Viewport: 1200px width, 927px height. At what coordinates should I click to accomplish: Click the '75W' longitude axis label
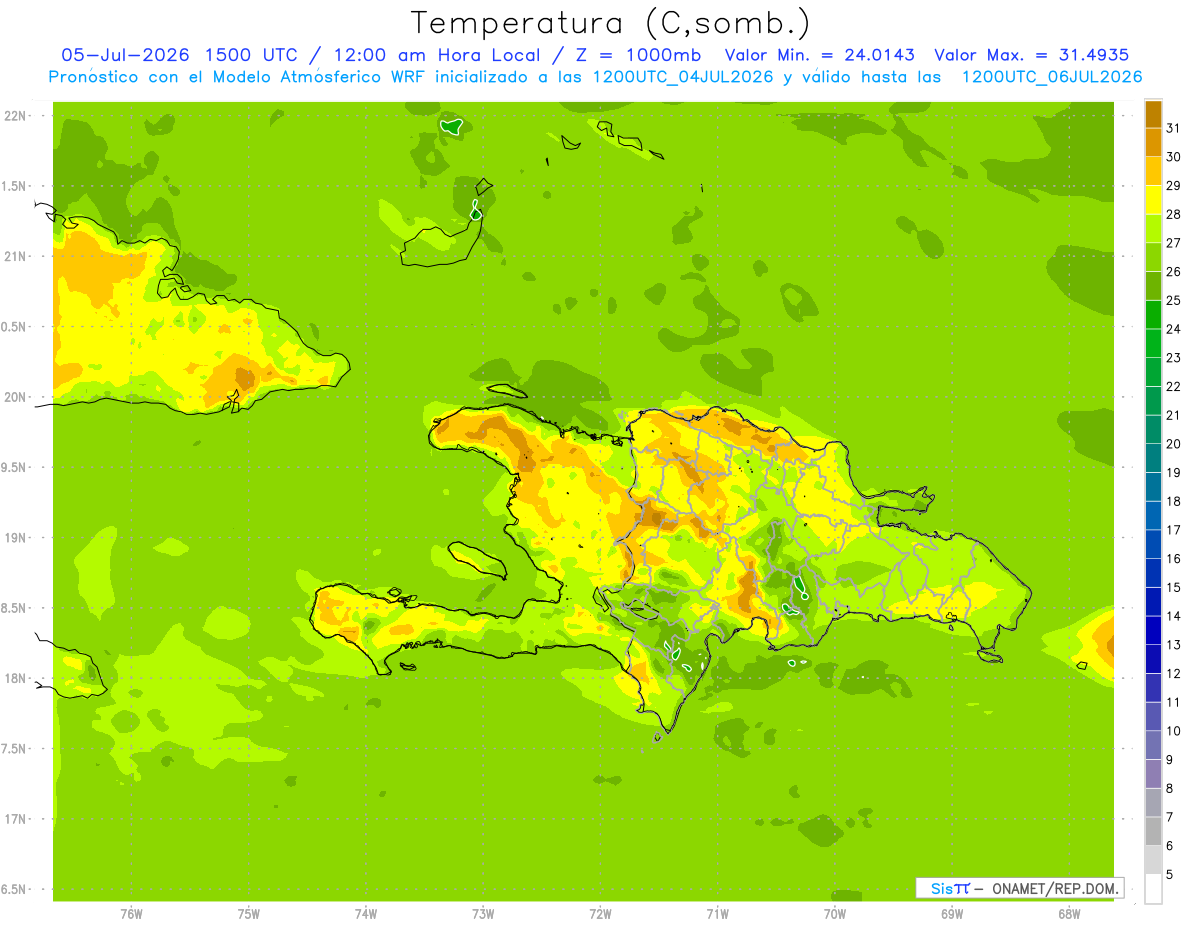tap(249, 914)
